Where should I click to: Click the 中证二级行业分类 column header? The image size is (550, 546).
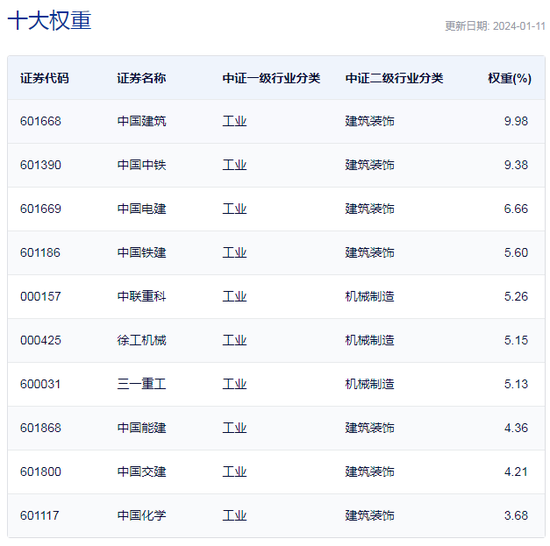pos(394,78)
